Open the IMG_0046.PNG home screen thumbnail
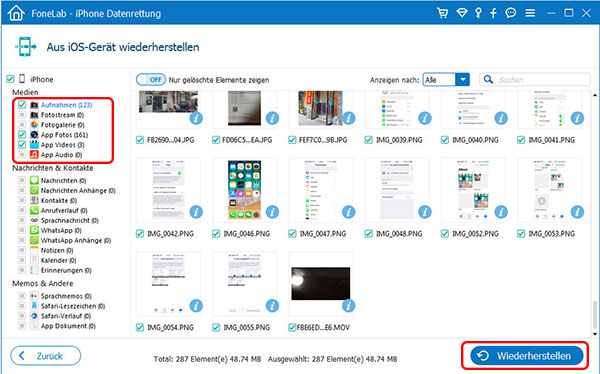The height and width of the screenshot is (374, 600). tap(245, 190)
